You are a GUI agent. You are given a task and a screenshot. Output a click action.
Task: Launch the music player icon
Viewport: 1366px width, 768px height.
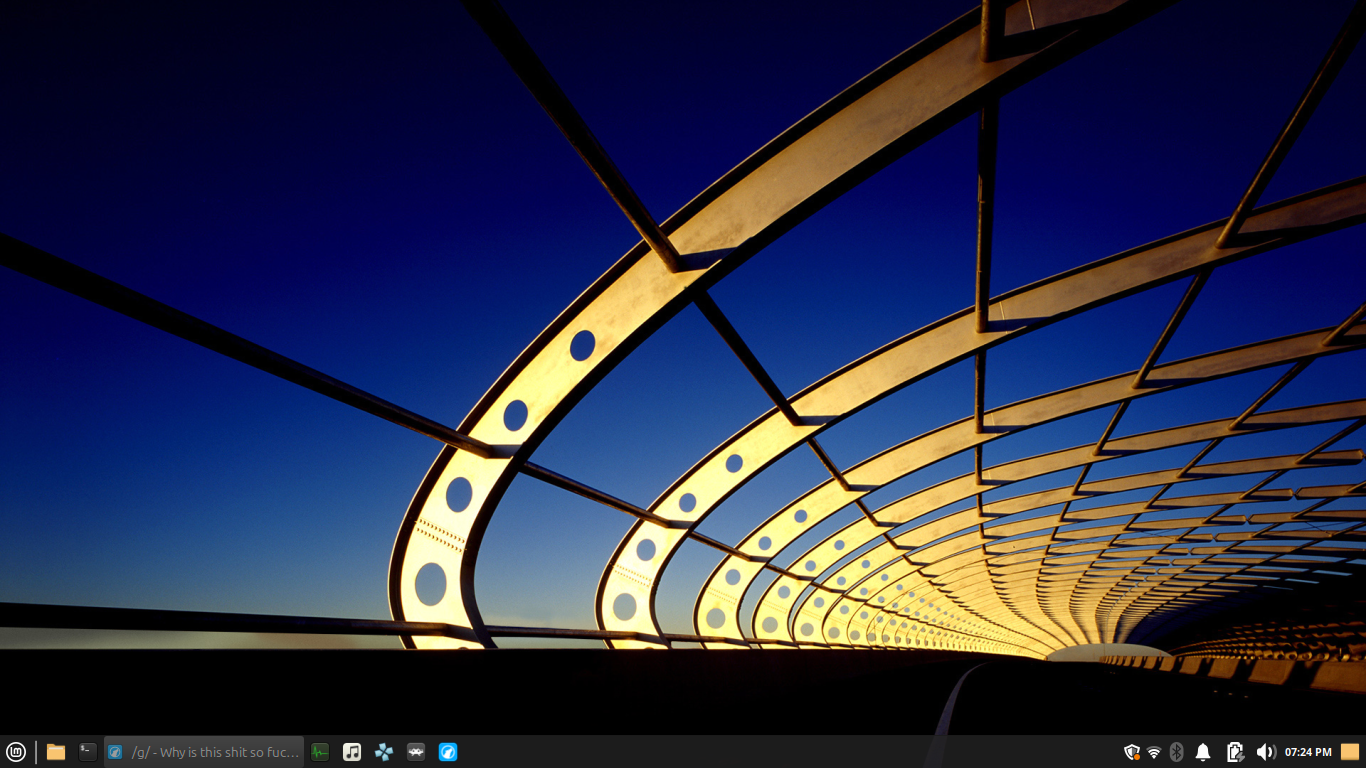click(x=352, y=752)
